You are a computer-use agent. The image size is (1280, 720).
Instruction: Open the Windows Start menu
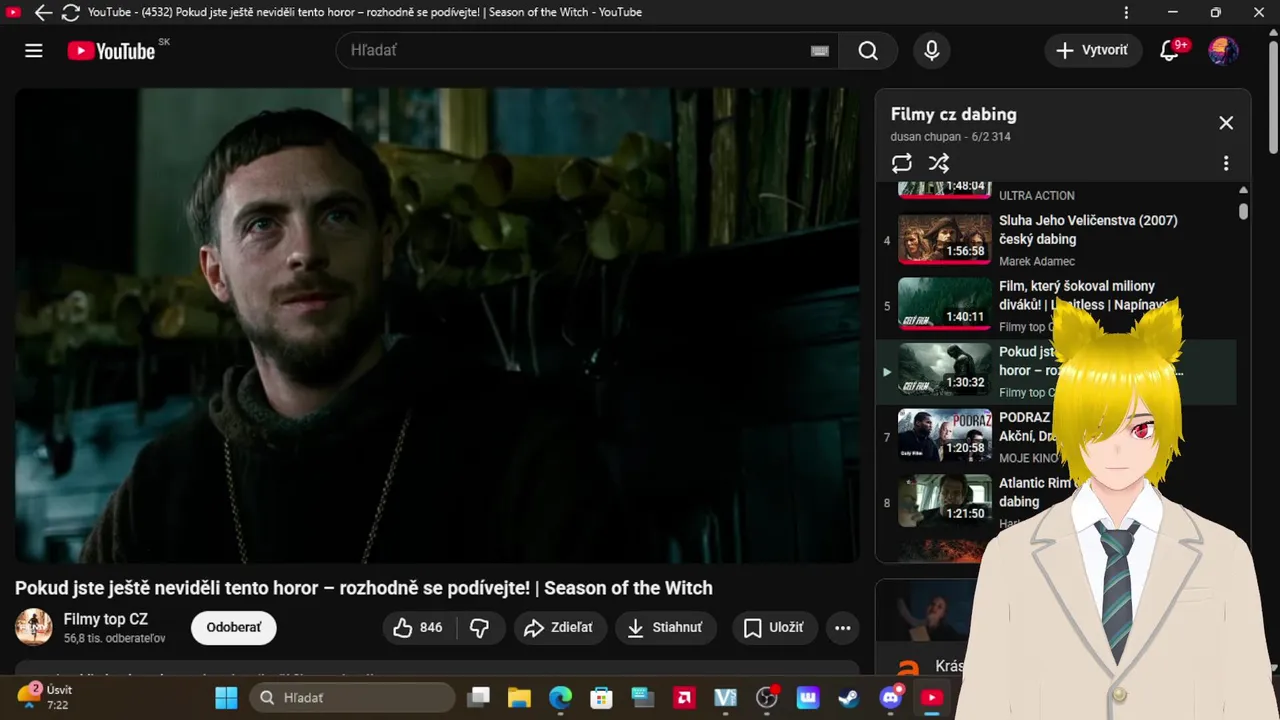click(227, 697)
